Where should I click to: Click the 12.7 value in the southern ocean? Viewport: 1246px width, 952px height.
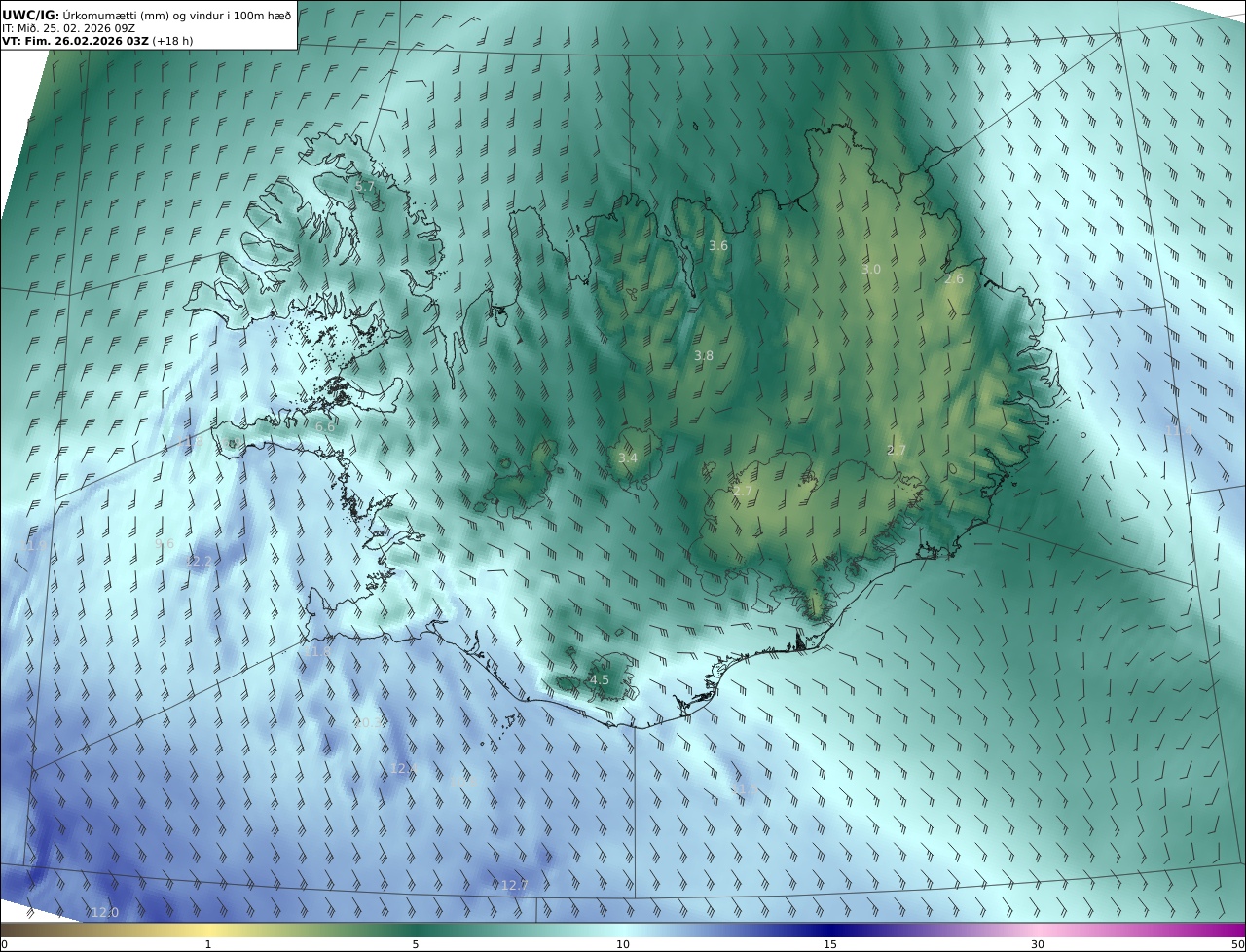click(x=515, y=885)
